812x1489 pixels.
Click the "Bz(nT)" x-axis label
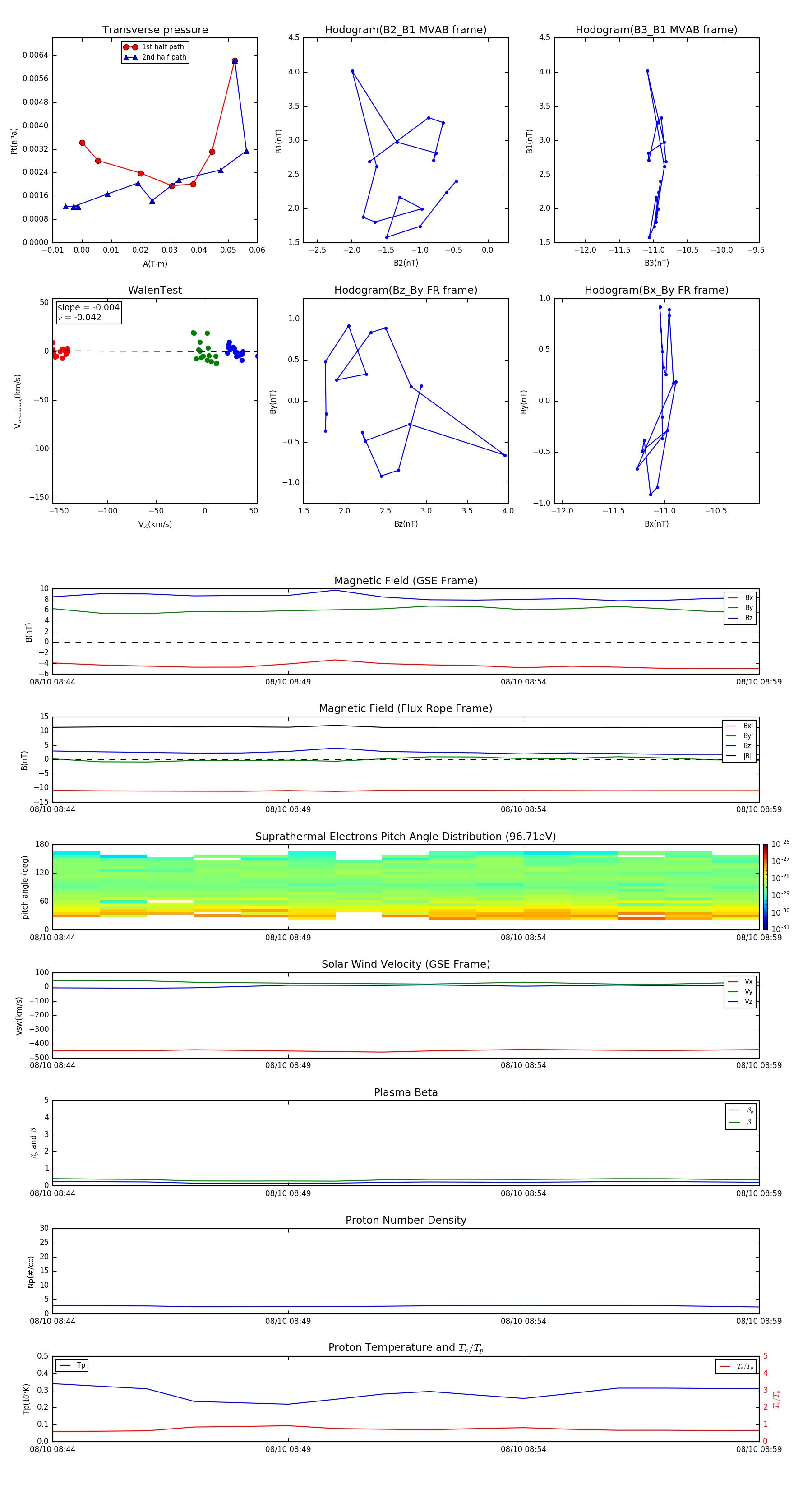[x=406, y=524]
